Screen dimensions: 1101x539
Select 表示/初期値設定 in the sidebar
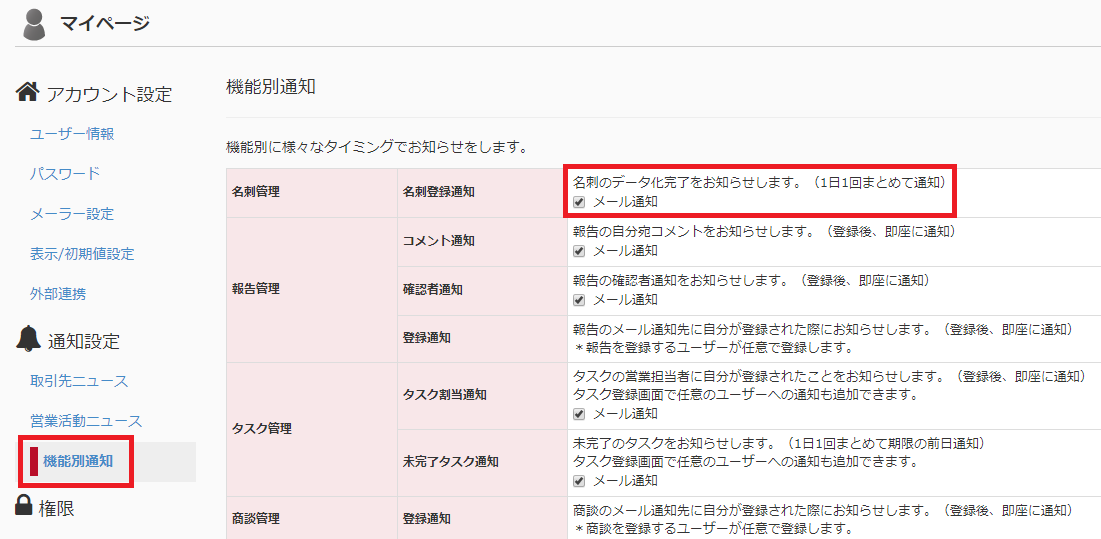coord(82,254)
